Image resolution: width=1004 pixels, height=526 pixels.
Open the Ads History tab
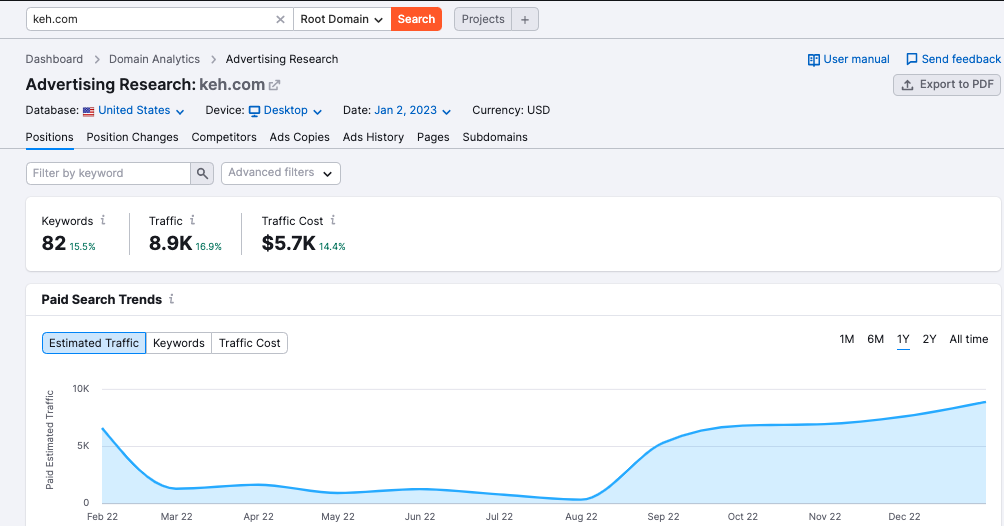pyautogui.click(x=373, y=137)
